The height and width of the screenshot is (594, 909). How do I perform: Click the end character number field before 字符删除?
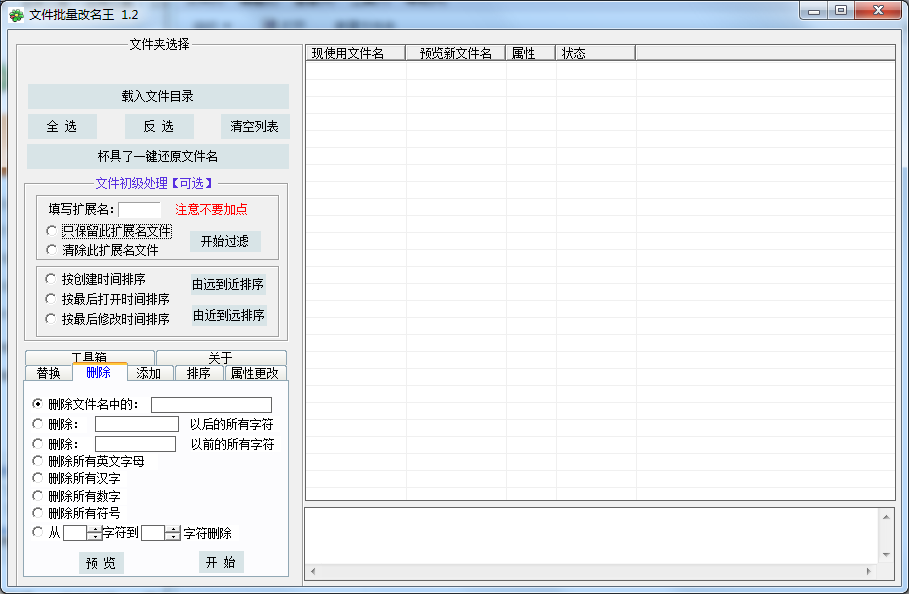point(153,533)
